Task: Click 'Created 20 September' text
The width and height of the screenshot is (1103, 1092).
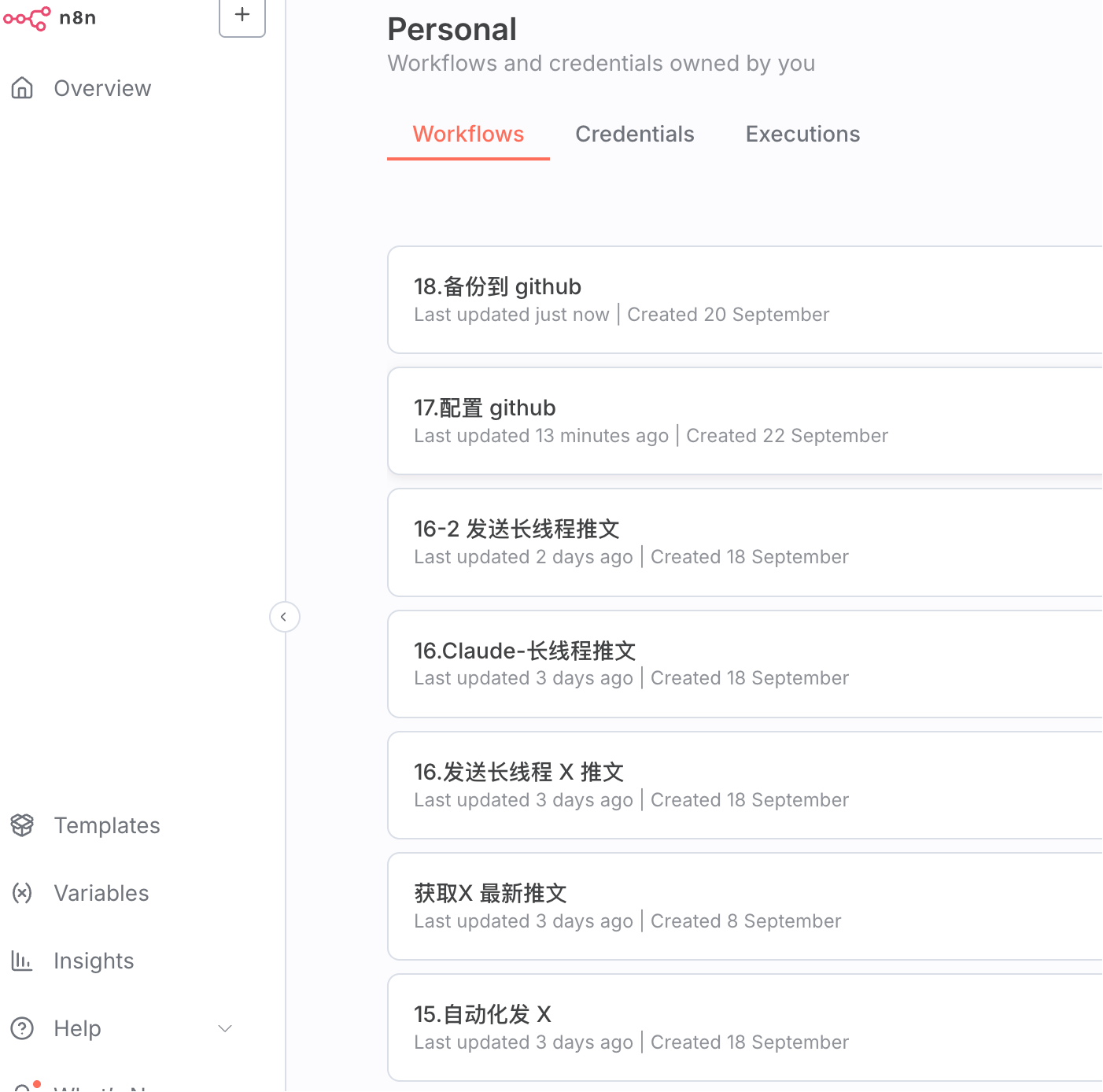Action: 728,315
